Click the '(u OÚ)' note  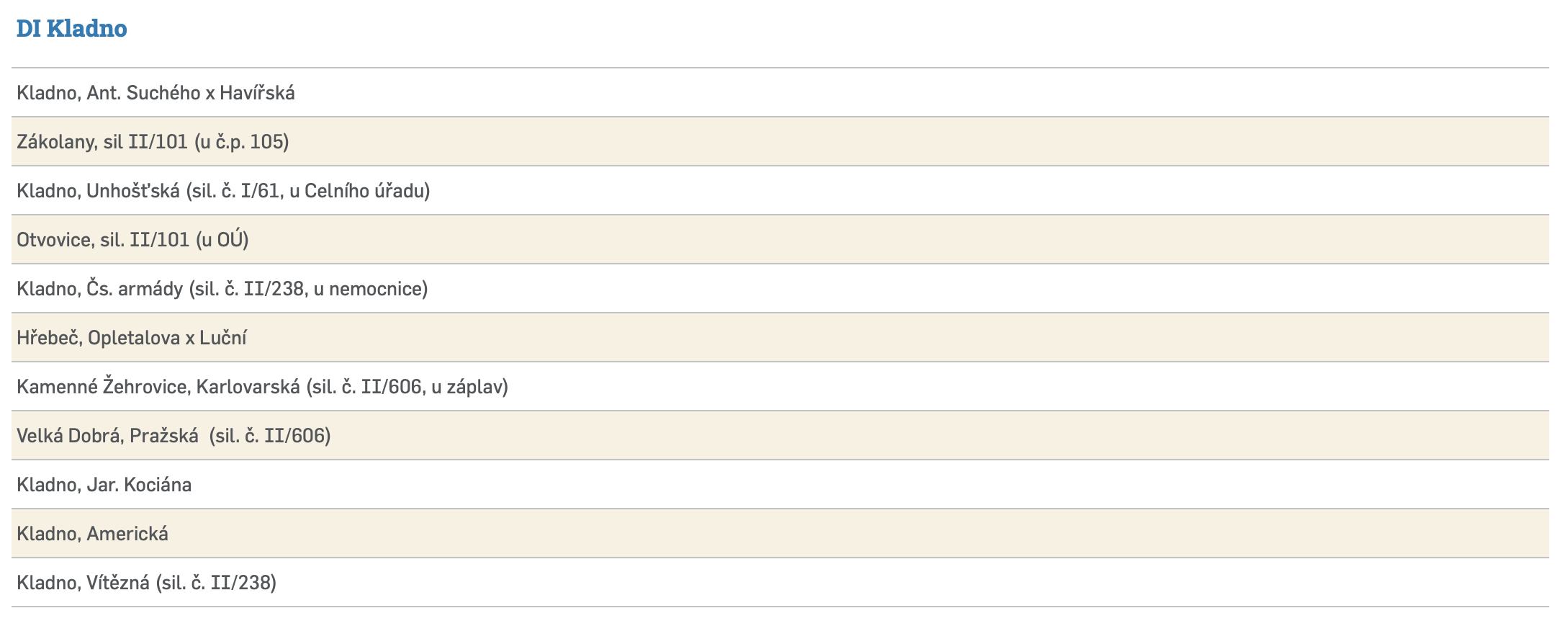point(222,240)
